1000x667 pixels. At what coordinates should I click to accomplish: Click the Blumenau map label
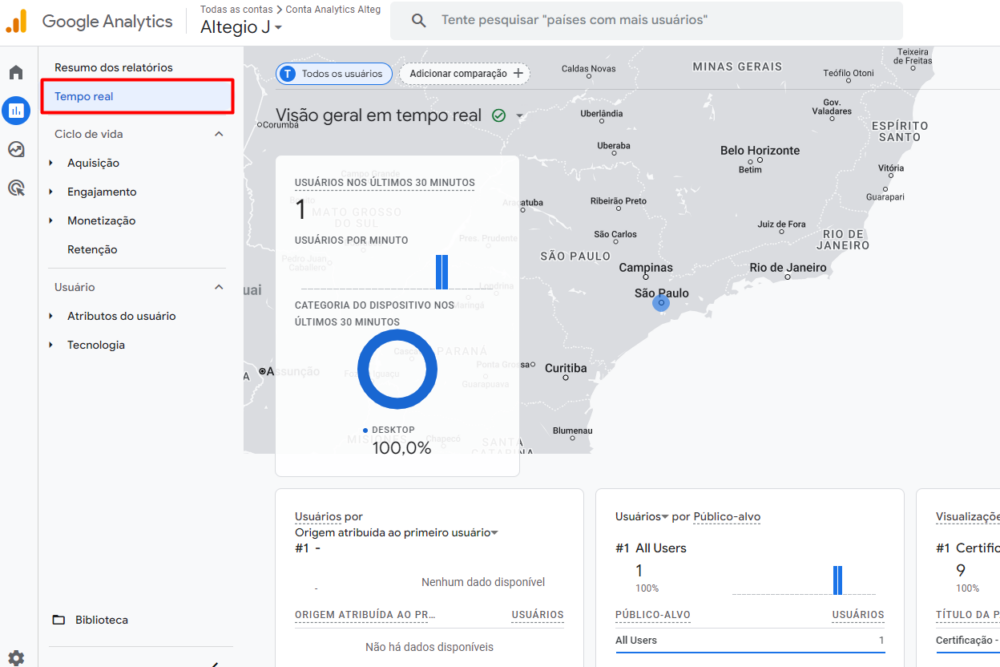[x=572, y=430]
